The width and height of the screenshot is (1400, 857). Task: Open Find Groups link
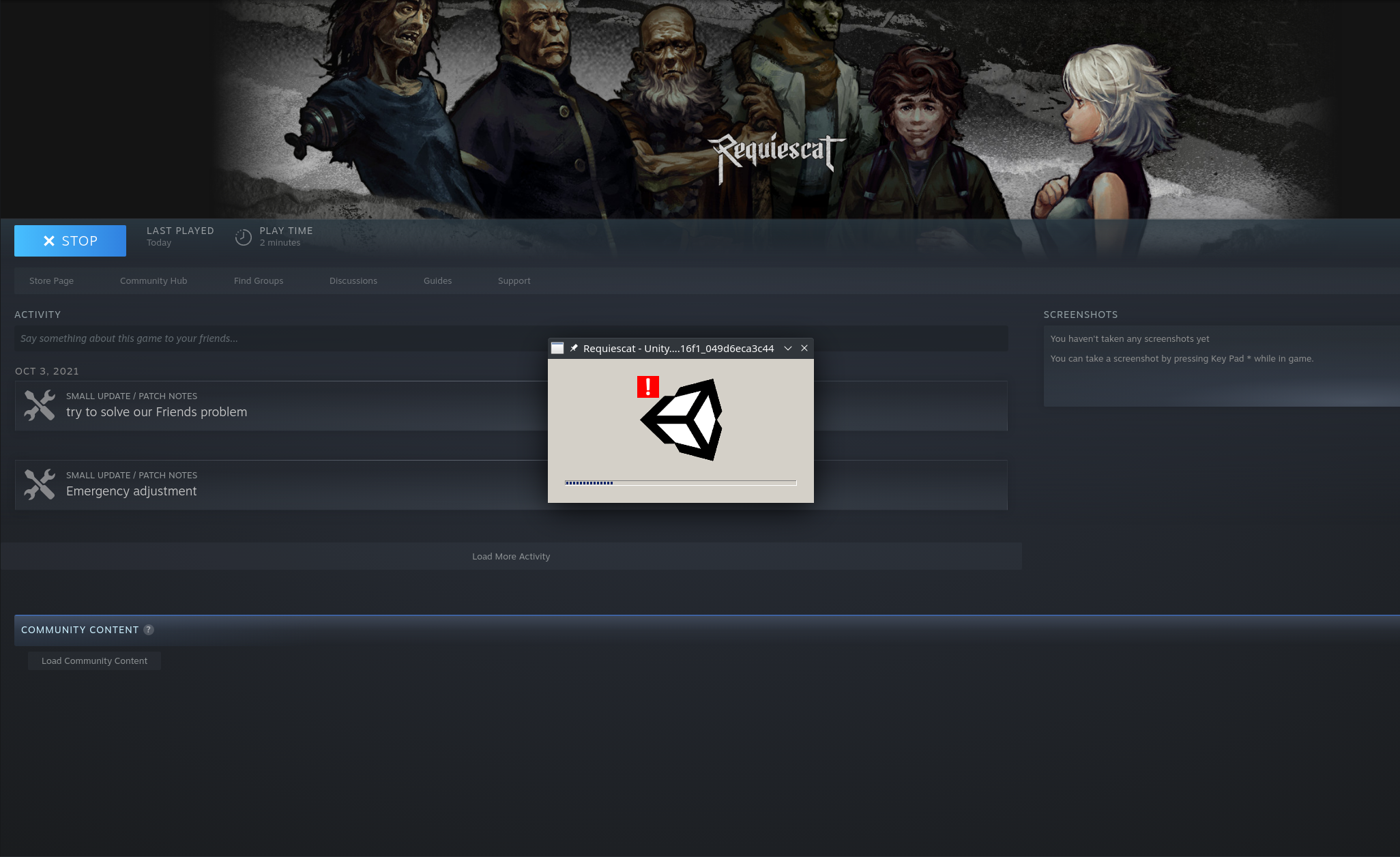point(259,281)
